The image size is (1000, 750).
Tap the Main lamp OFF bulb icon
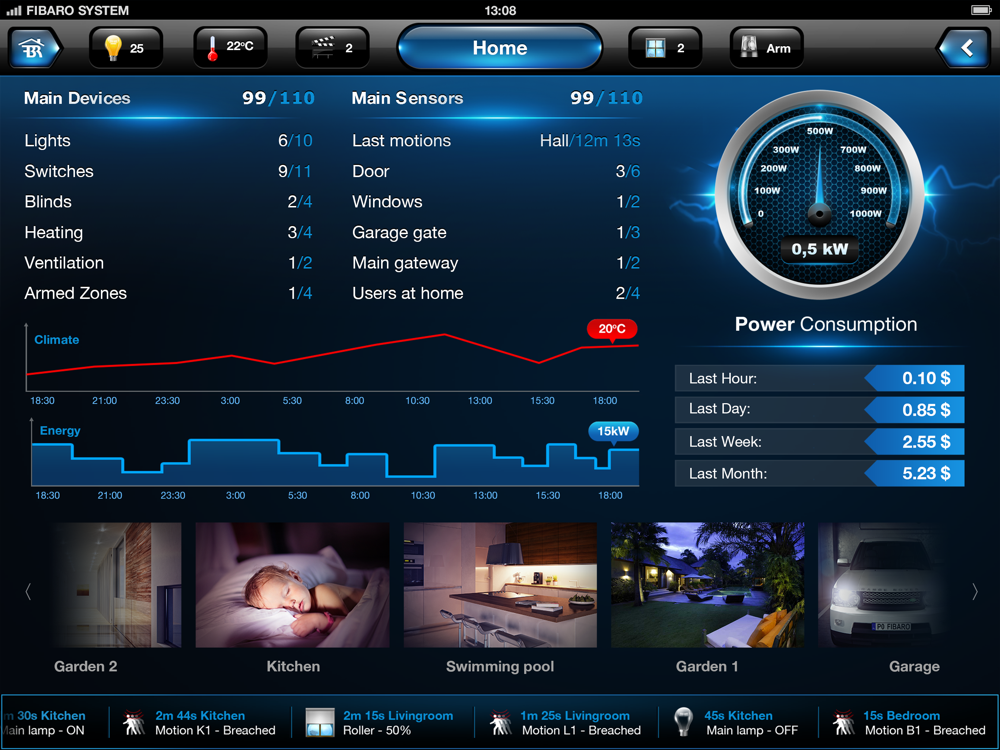point(683,723)
